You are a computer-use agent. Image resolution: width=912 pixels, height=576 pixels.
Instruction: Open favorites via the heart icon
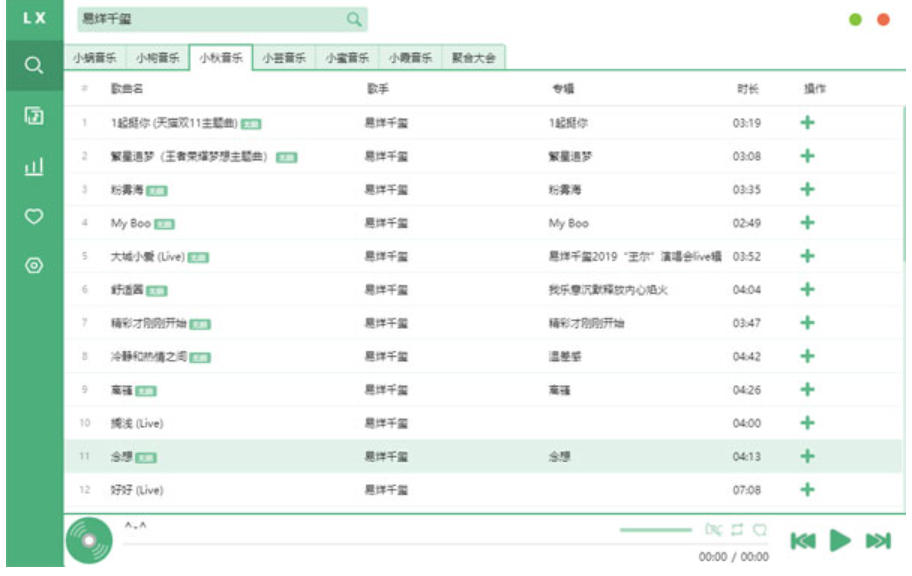point(31,212)
